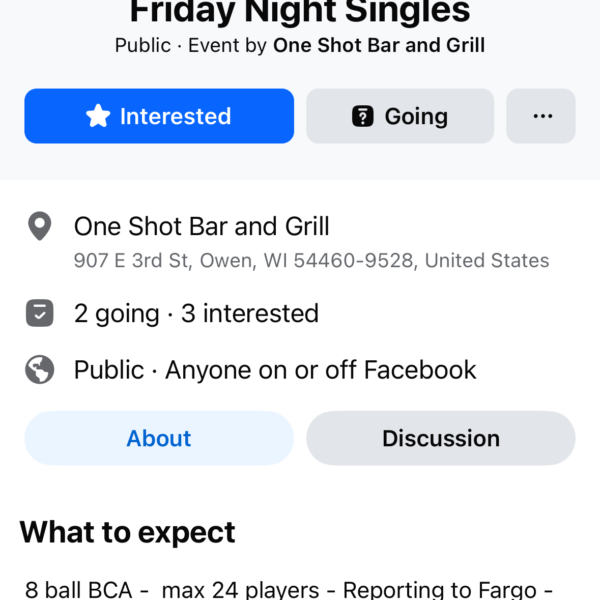Image resolution: width=600 pixels, height=600 pixels.
Task: Click the globe privacy icon
Action: coord(39,370)
